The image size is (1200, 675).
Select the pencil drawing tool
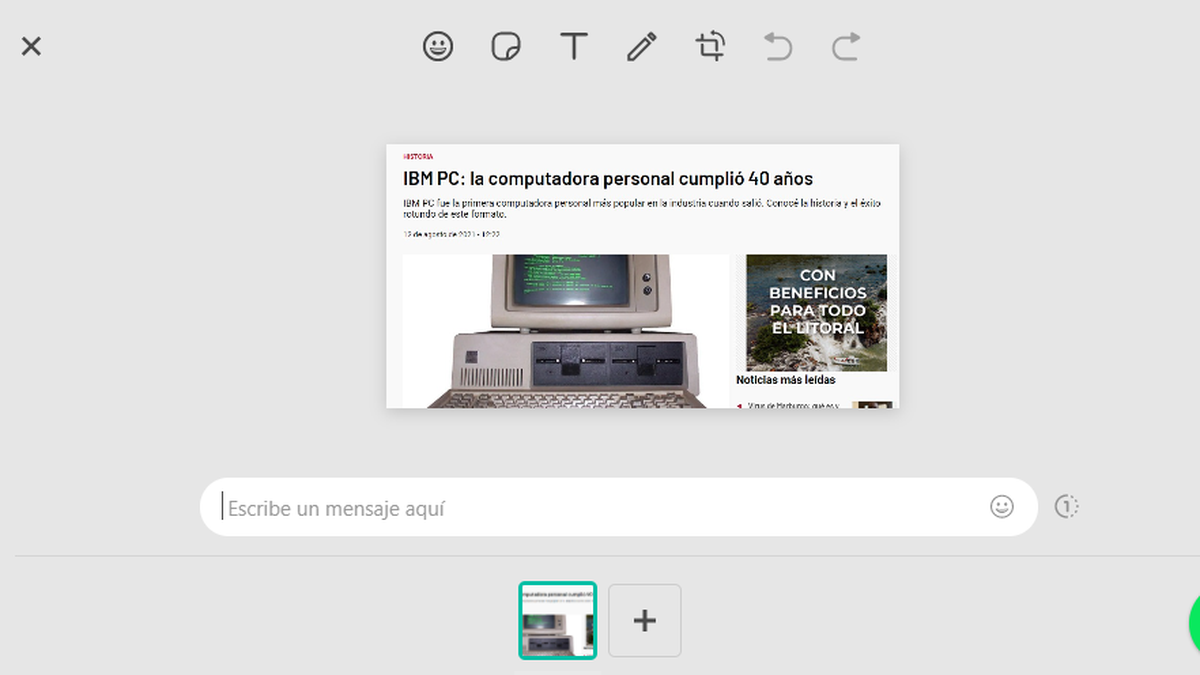(x=642, y=46)
